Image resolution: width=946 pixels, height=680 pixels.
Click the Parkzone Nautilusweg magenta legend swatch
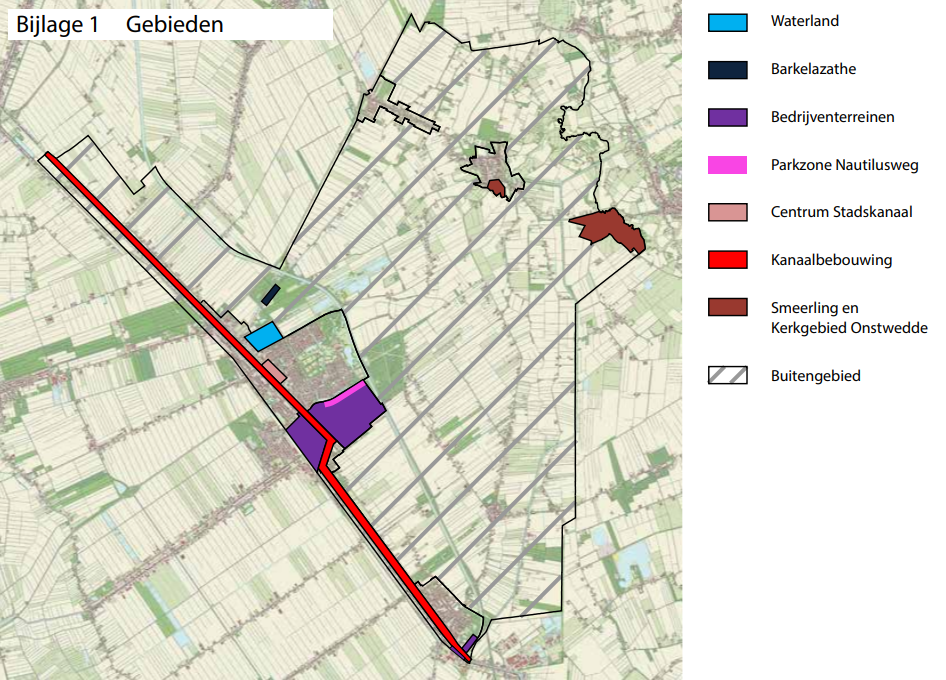(728, 165)
